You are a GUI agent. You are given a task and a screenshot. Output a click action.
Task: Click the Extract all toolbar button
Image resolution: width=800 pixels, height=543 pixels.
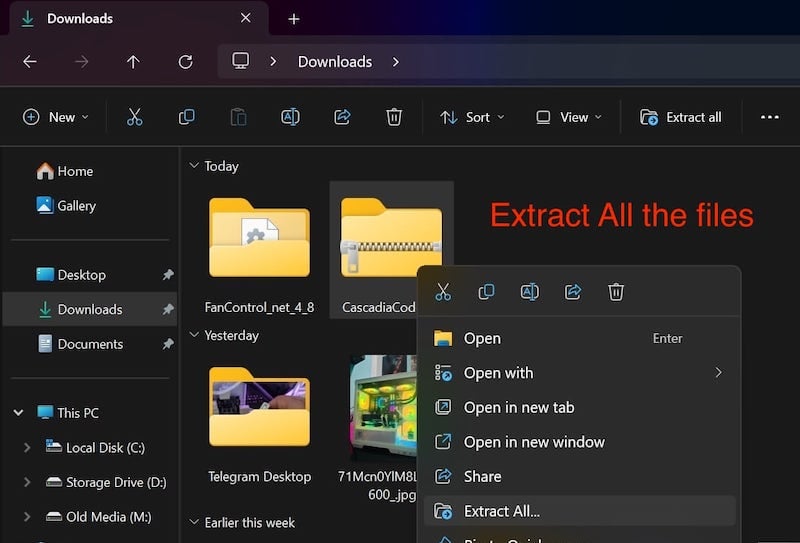click(681, 117)
